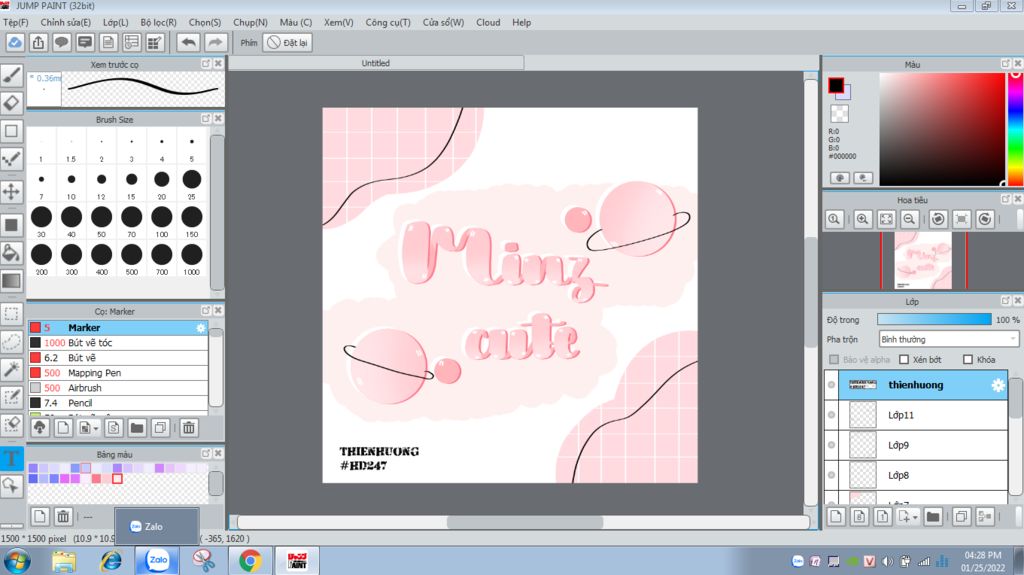Image resolution: width=1024 pixels, height=575 pixels.
Task: Click the red-outlined swatch in Bảng màu palette
Action: pos(118,478)
